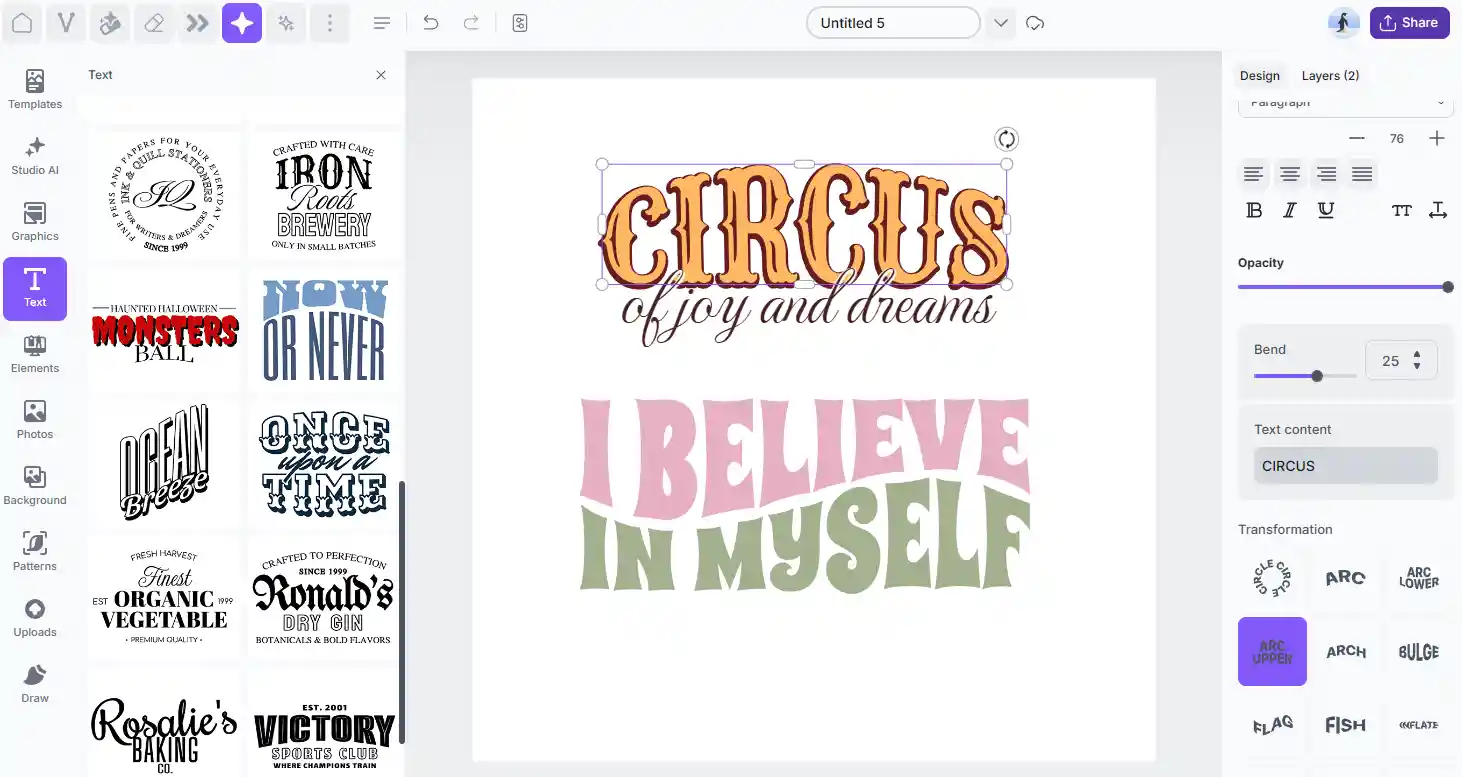Image resolution: width=1462 pixels, height=777 pixels.
Task: Apply the ARC LOWER transformation
Action: 1419,578
